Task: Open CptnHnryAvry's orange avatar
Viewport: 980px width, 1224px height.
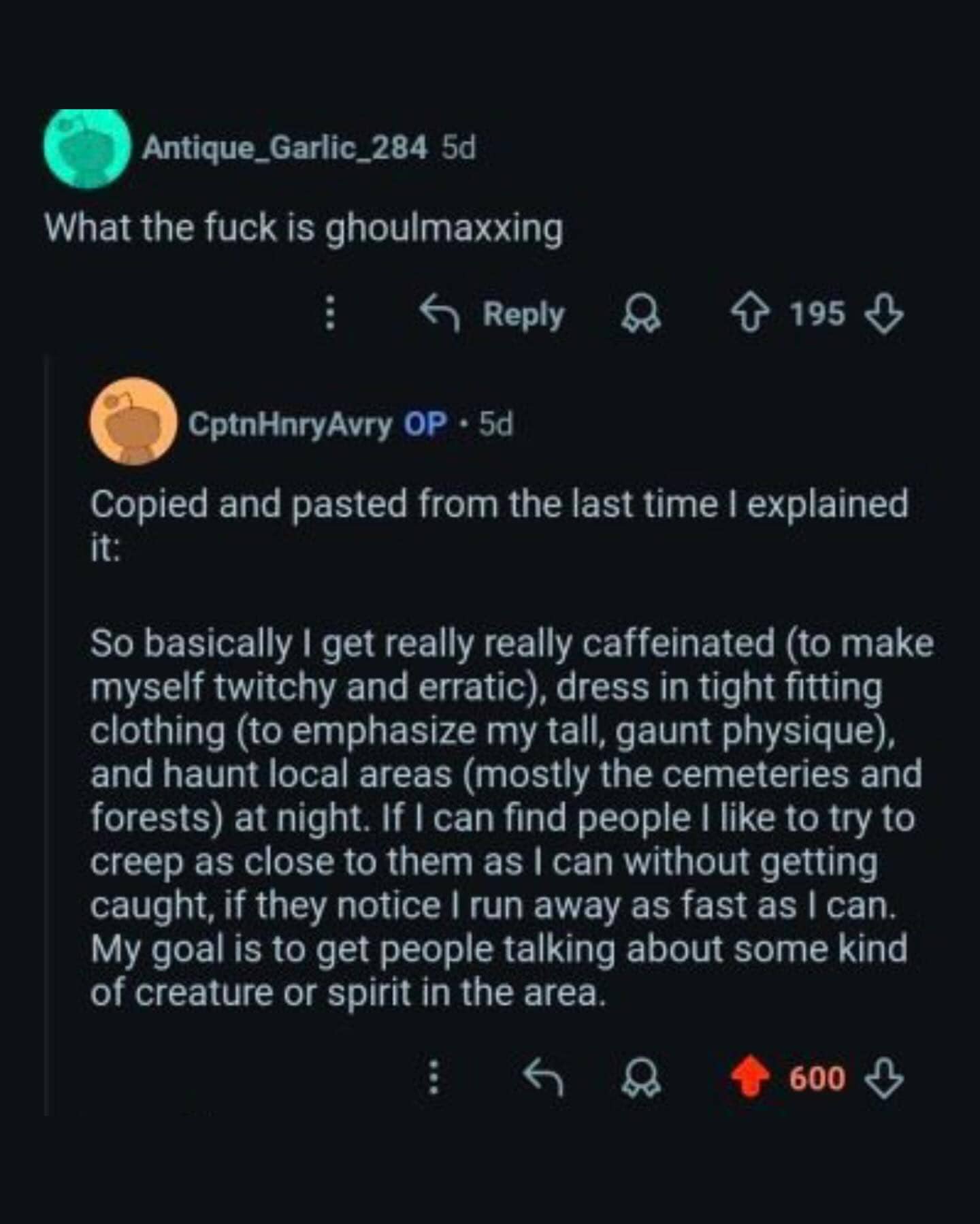Action: click(133, 422)
